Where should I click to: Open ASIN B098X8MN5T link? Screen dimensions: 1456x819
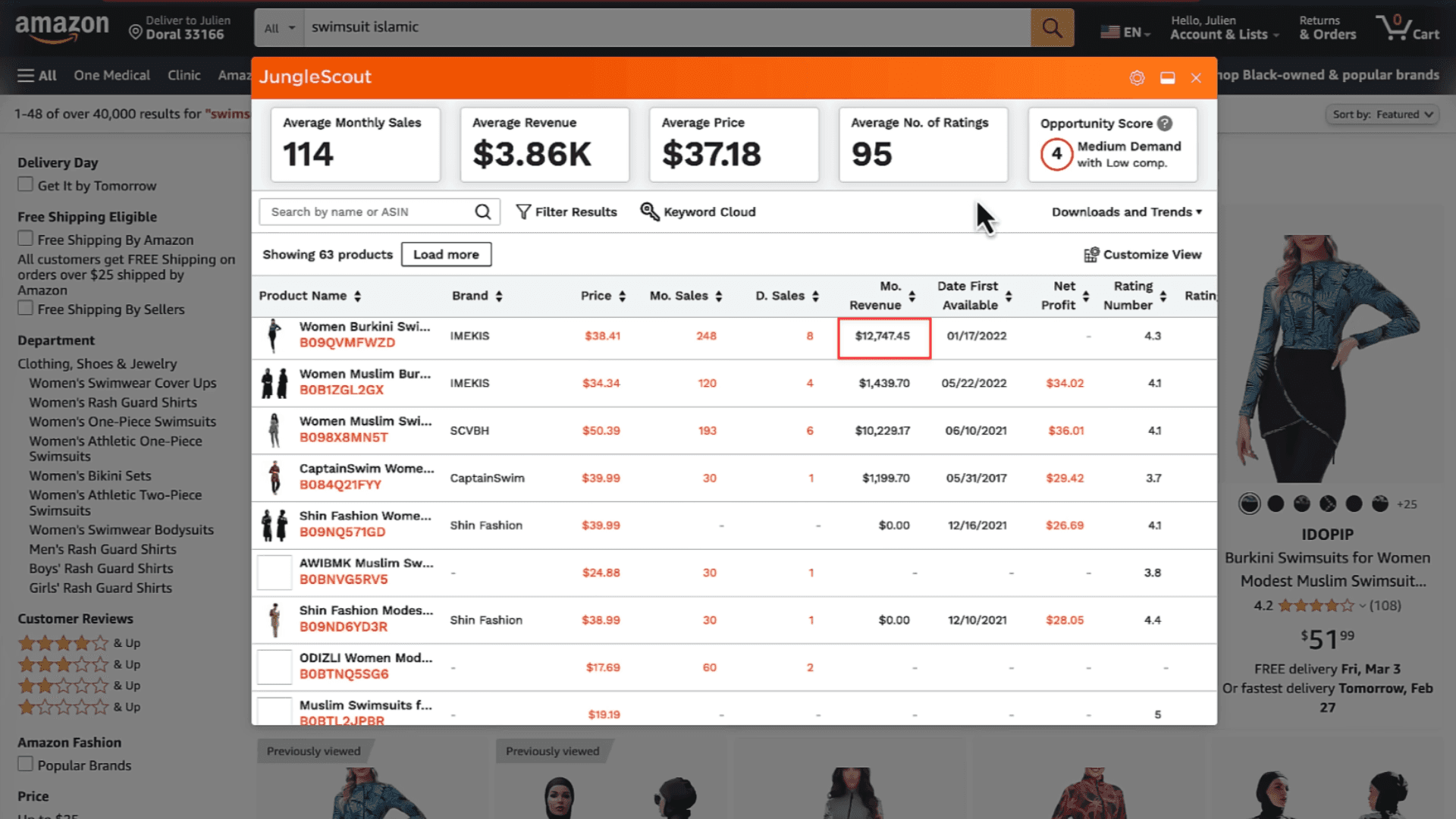[x=344, y=438]
